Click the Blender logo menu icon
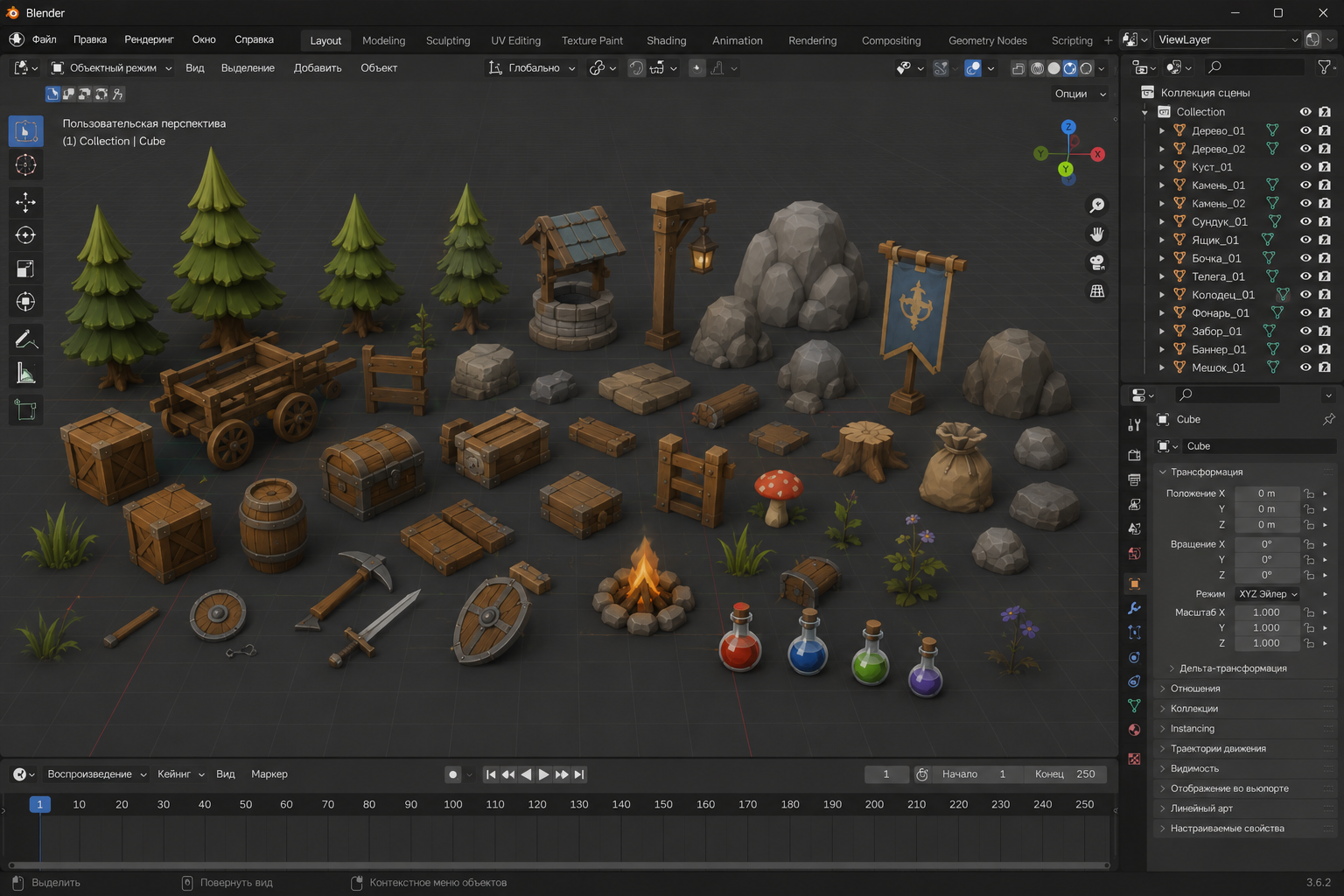 17,39
